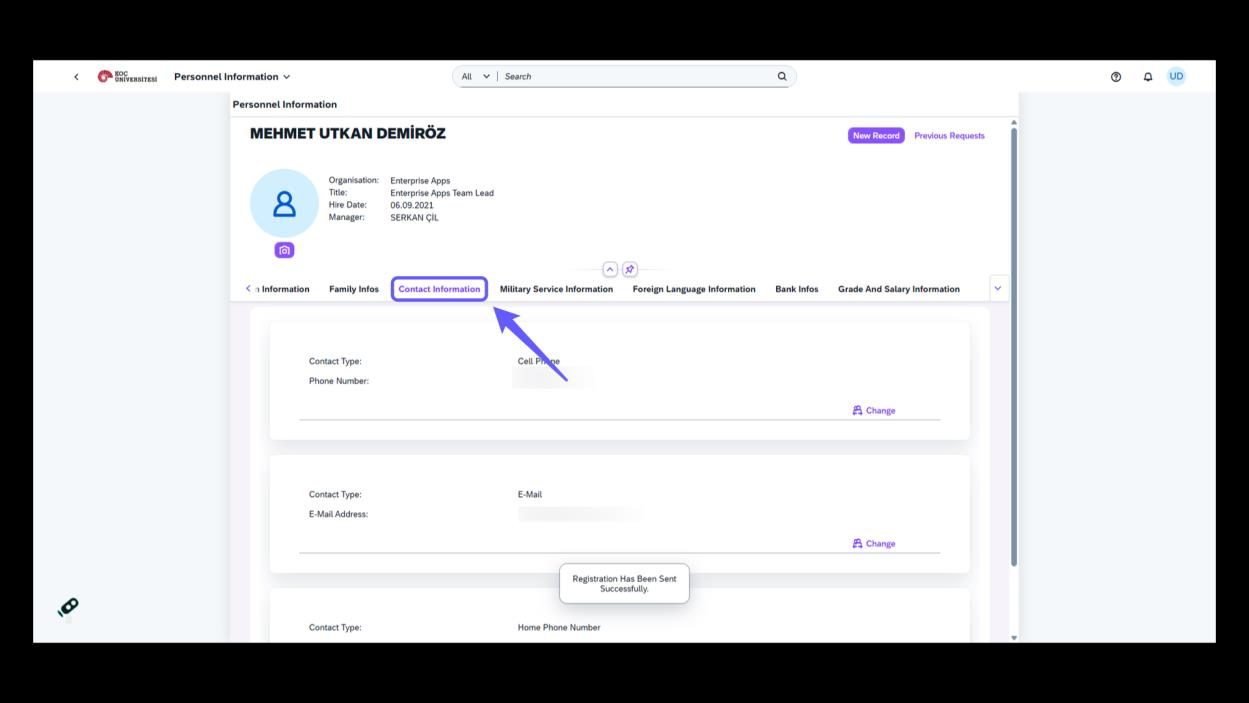Open the All search scope dropdown
Viewport: 1249px width, 703px height.
pyautogui.click(x=475, y=77)
